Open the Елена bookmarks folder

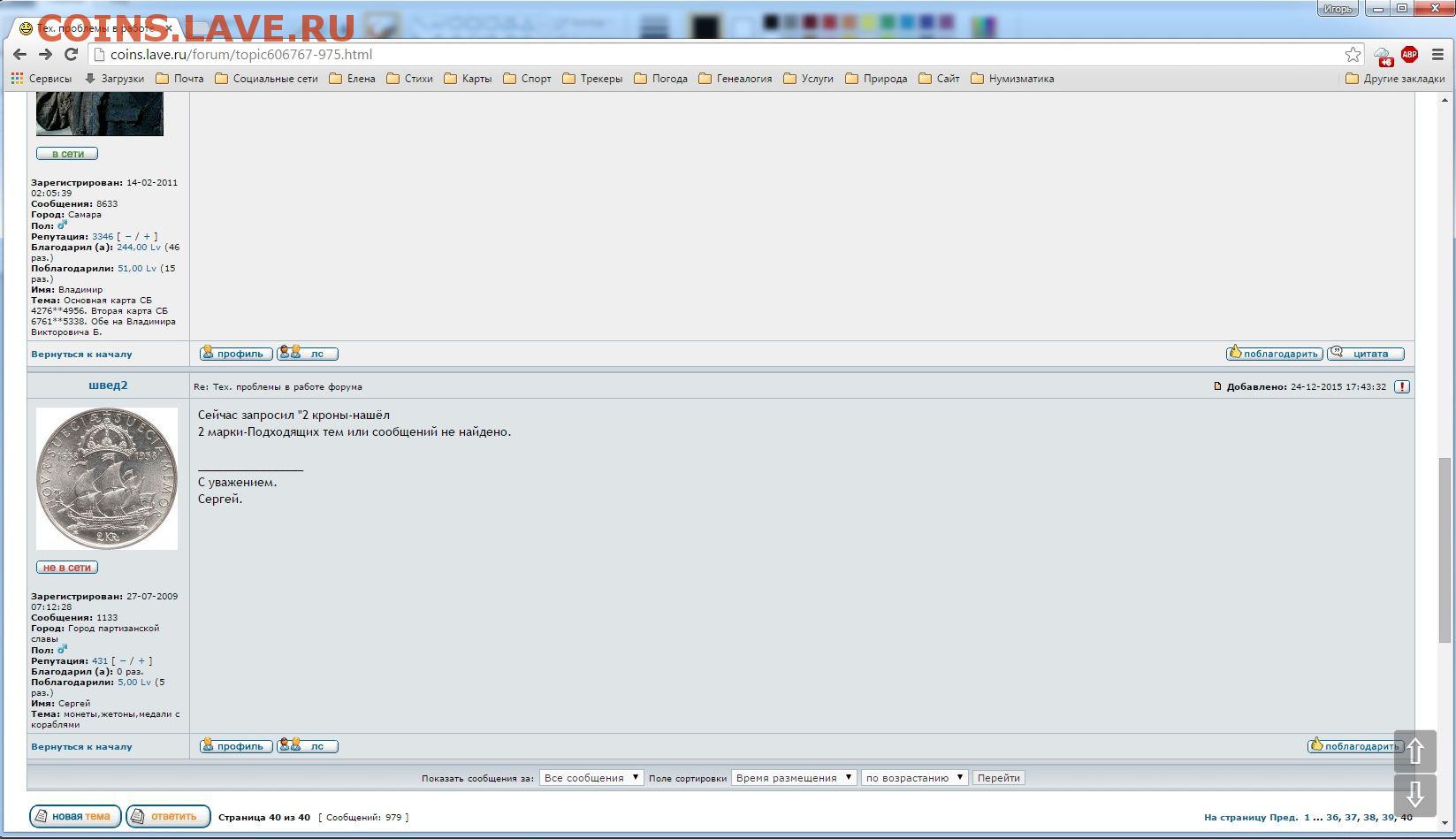[353, 79]
